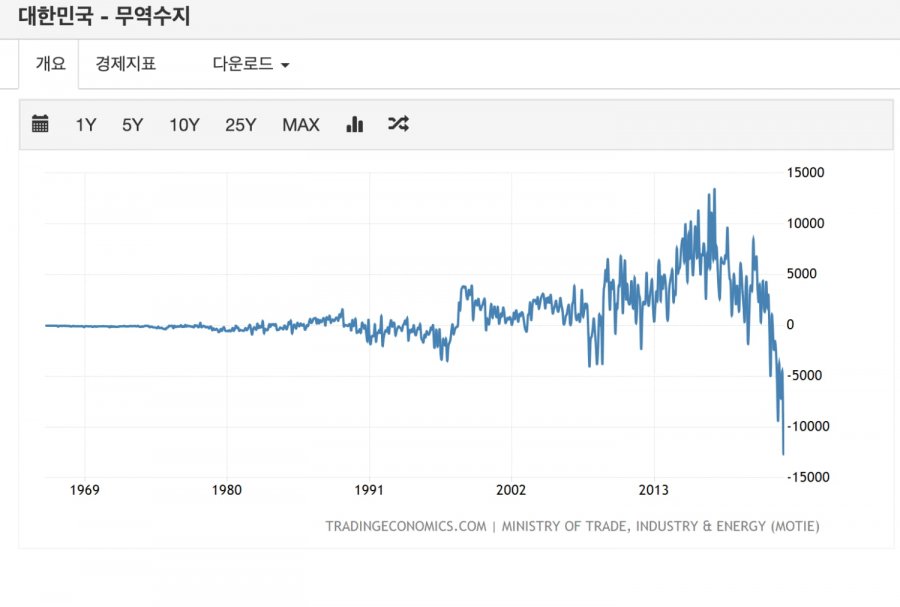Click the TRADINGECONOMICS.COM source text
This screenshot has height=607, width=900.
coord(406,526)
